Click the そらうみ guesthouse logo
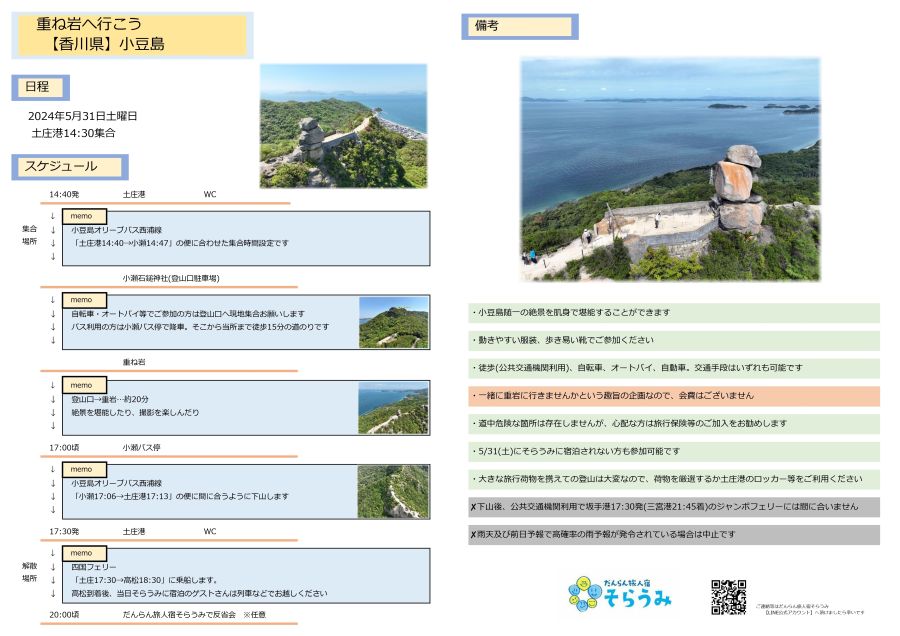The image size is (900, 636). click(x=619, y=595)
